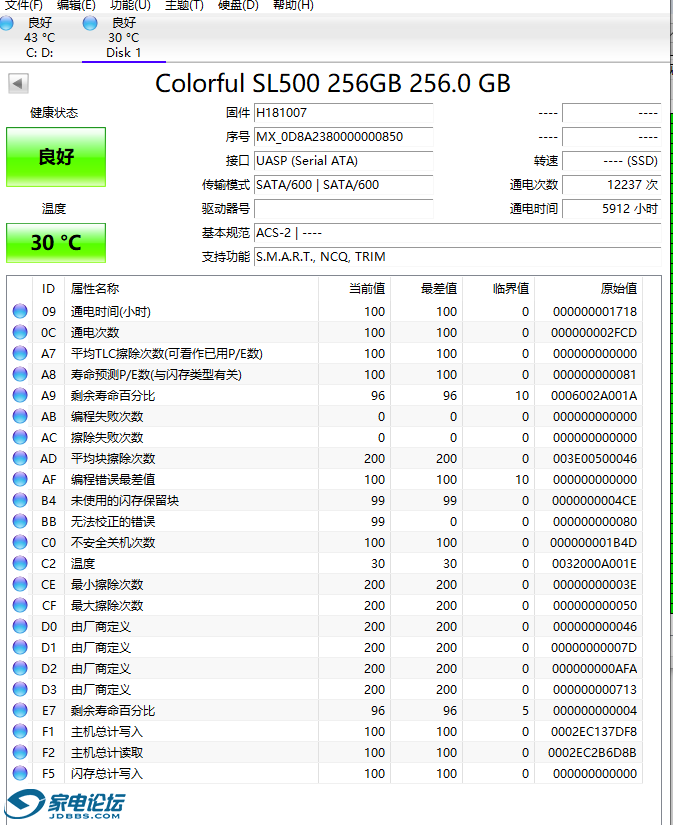Click the serial number field MX_0D8A2380000000850

[344, 137]
